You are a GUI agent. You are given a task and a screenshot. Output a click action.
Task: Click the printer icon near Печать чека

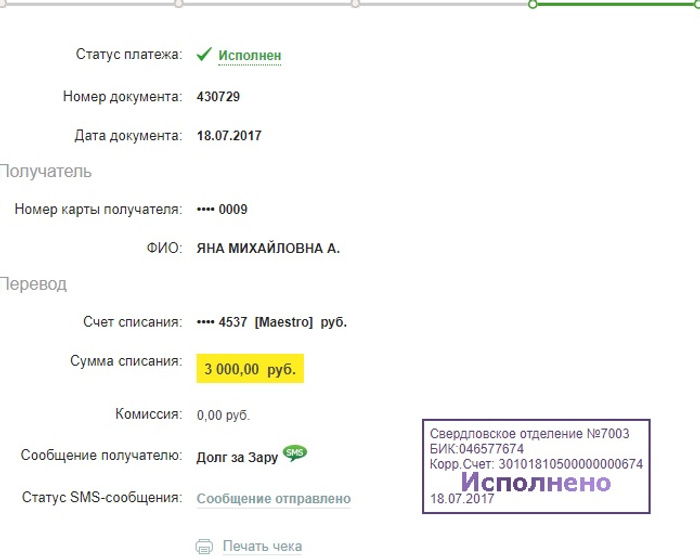pyautogui.click(x=204, y=546)
